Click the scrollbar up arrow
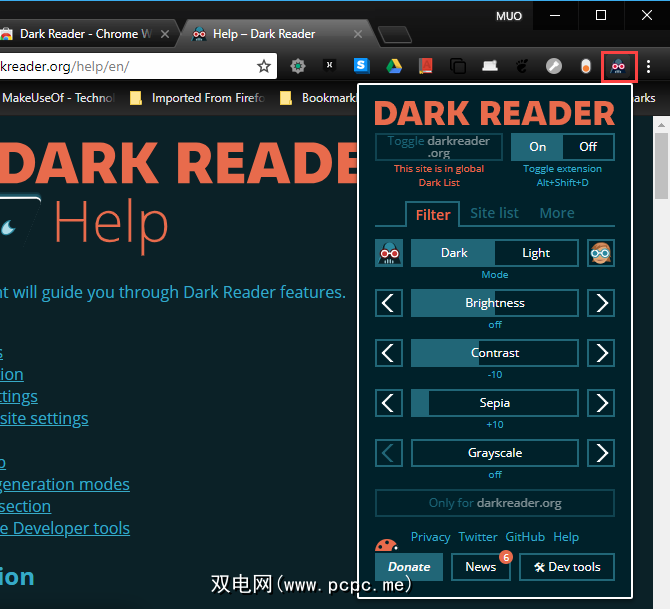 coord(661,125)
